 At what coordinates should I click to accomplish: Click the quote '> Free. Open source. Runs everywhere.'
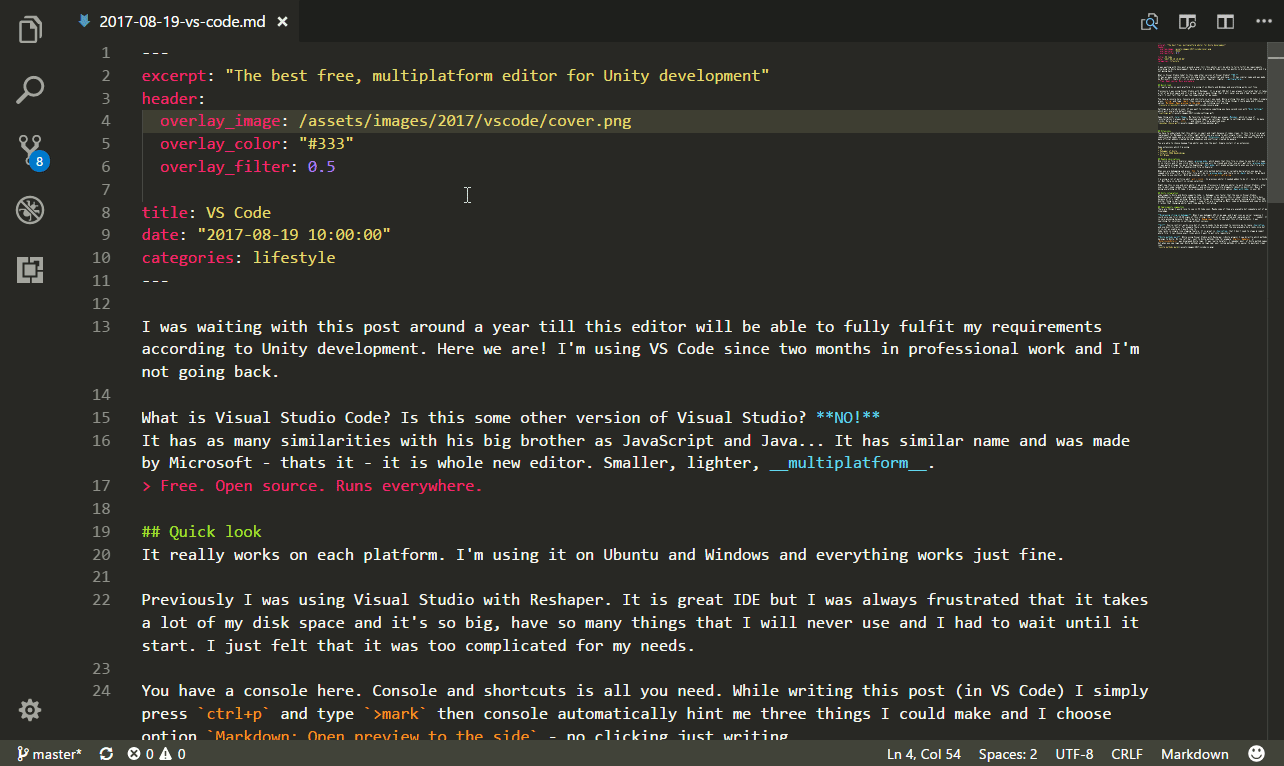312,486
